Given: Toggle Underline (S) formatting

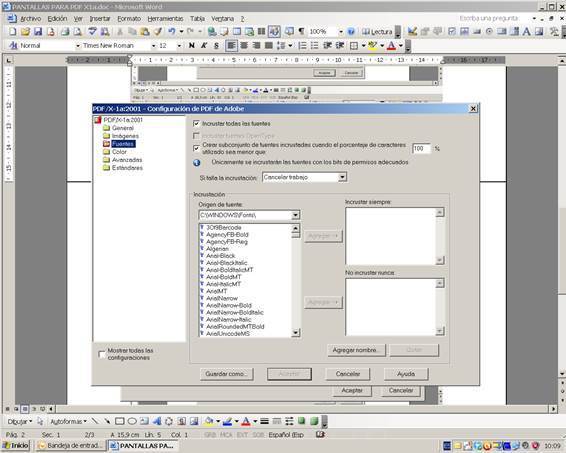Looking at the screenshot, I should 216,45.
